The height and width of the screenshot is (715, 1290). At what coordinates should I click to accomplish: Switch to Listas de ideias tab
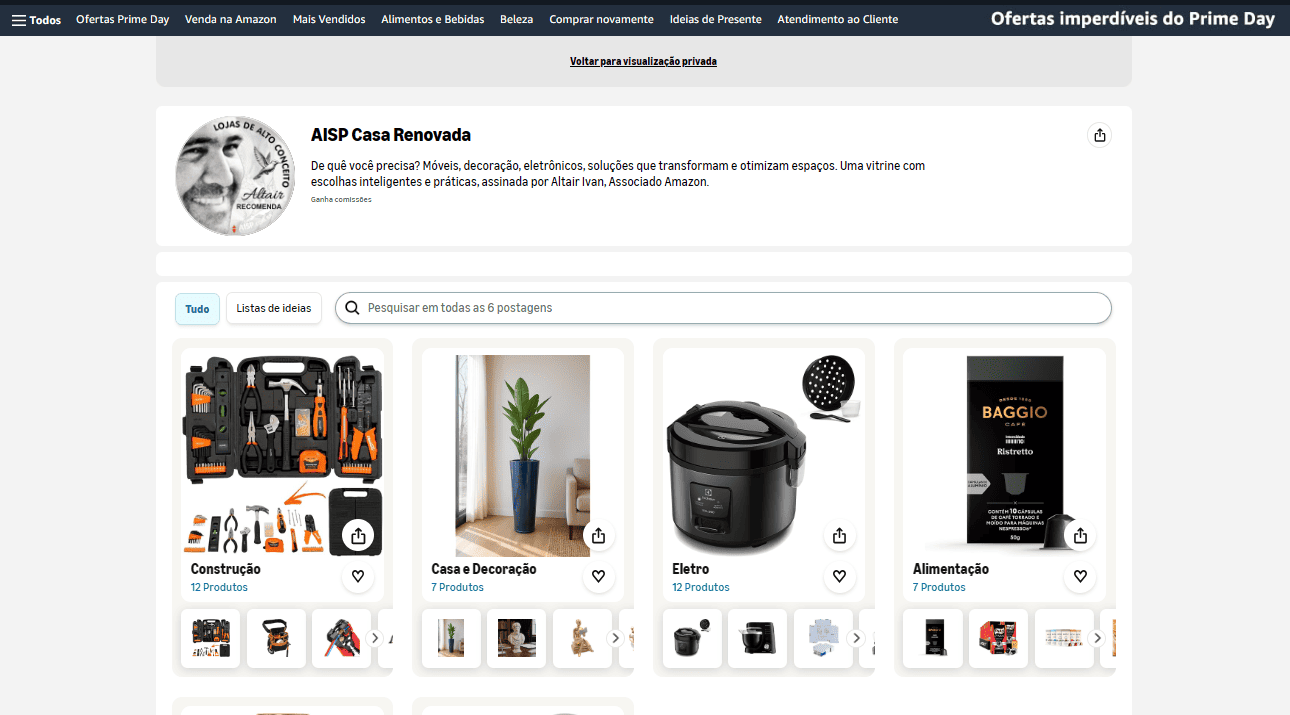[x=274, y=308]
